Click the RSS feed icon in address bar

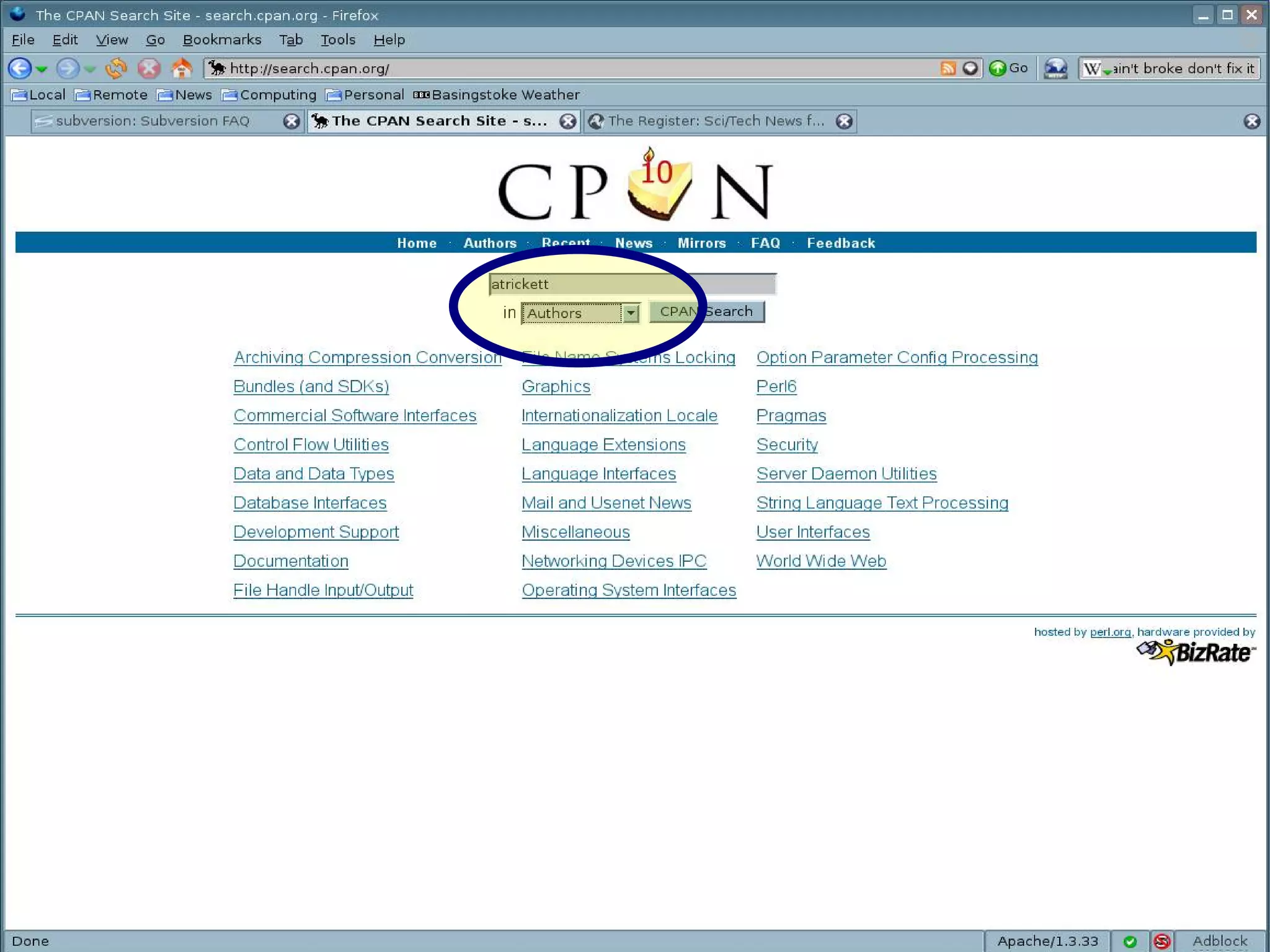click(948, 68)
